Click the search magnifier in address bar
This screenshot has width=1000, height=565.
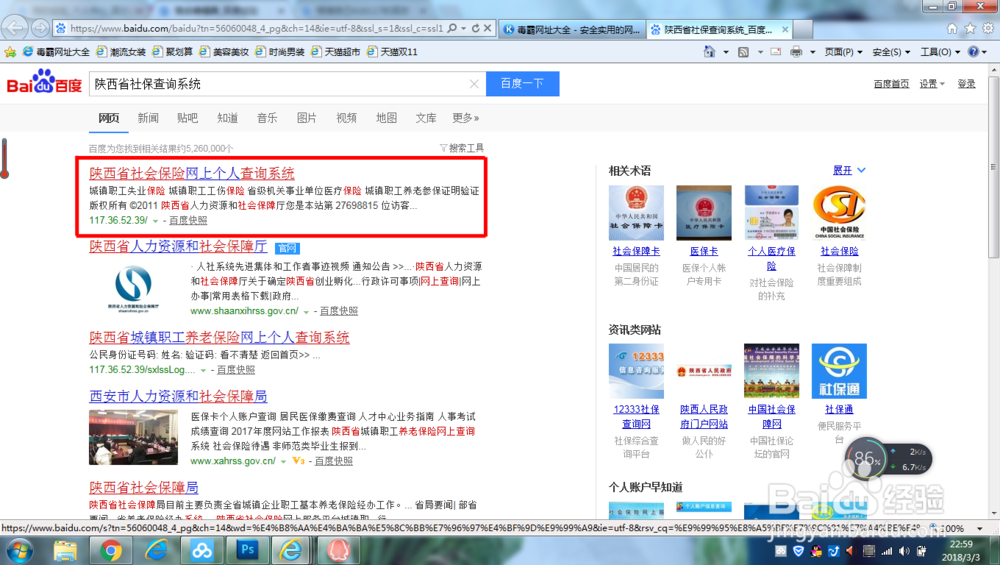[452, 29]
